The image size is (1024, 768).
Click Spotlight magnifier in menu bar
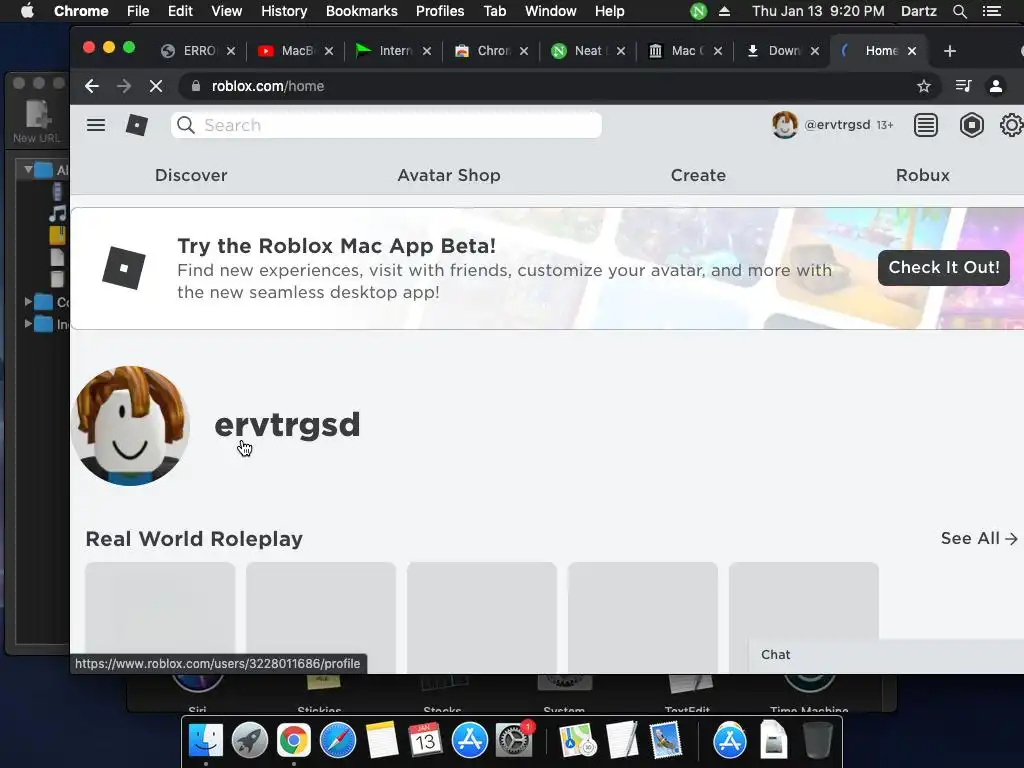(959, 11)
